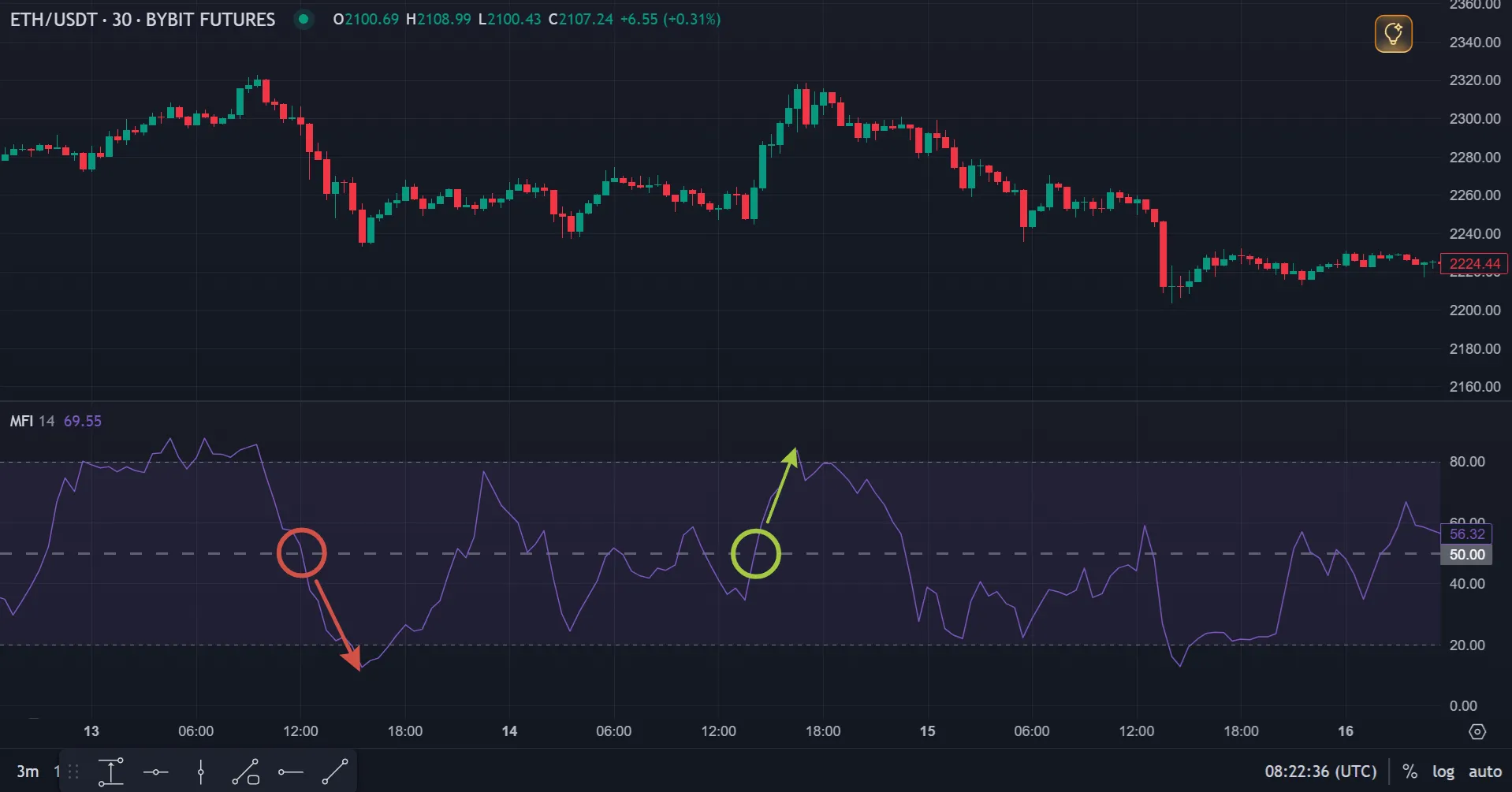
Task: Select the horizontal line drawing tool
Action: [156, 772]
